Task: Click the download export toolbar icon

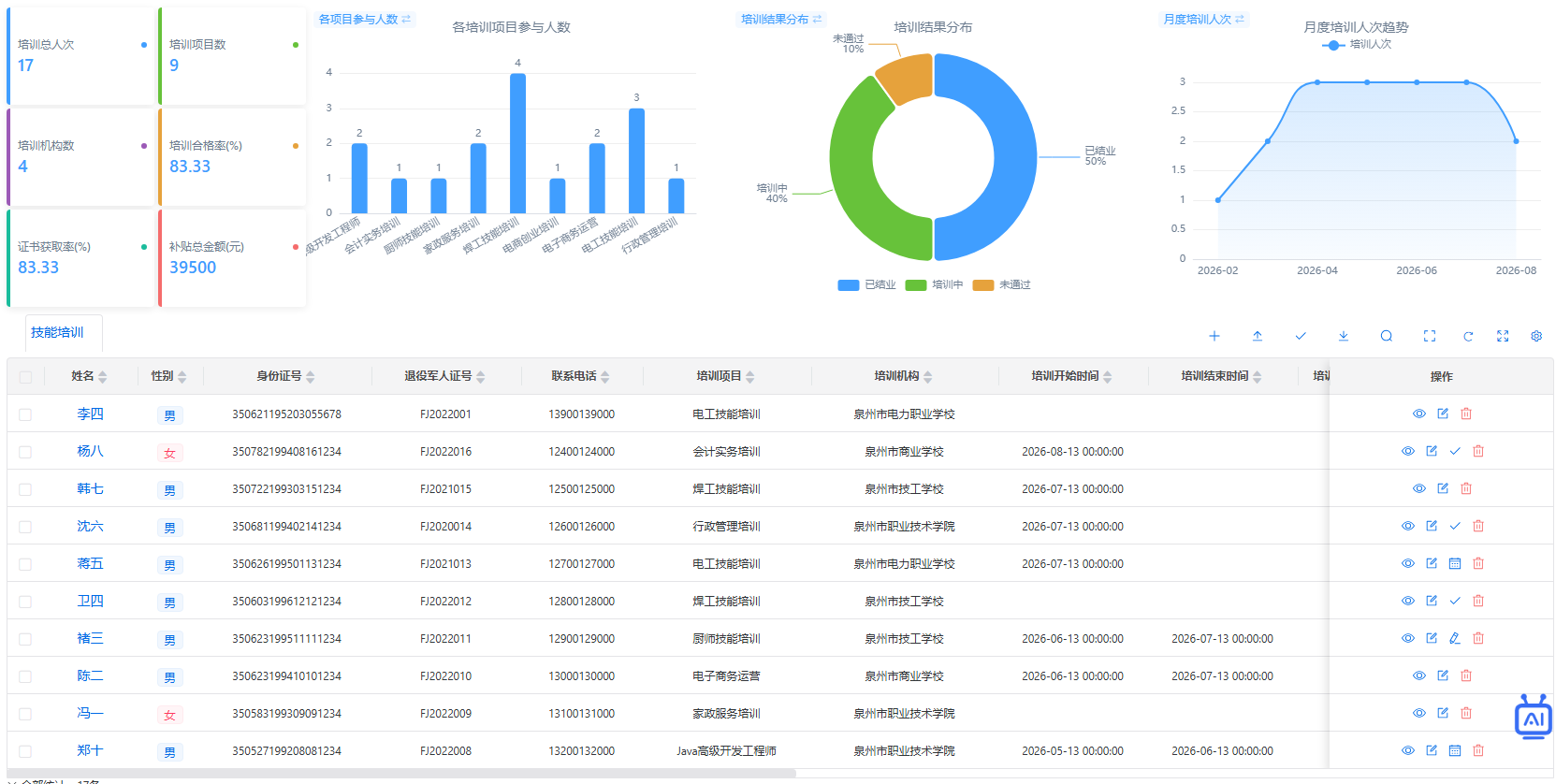Action: [1344, 336]
